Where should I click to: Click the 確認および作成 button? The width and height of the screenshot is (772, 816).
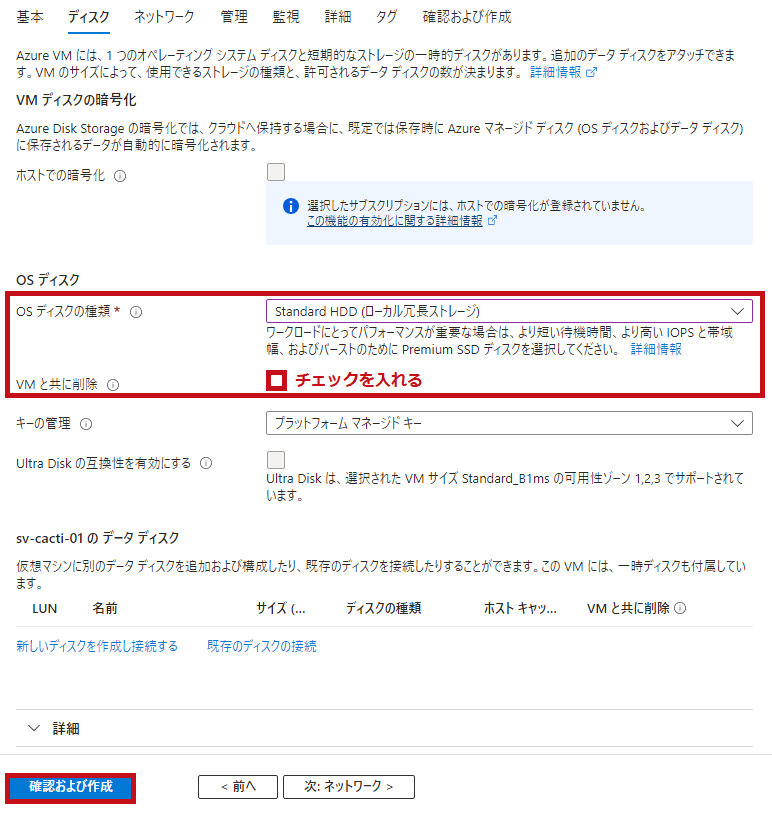pyautogui.click(x=71, y=787)
